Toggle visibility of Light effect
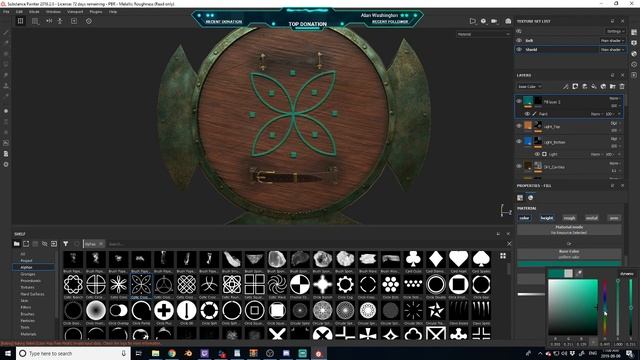Image resolution: width=640 pixels, height=360 pixels. pos(537,154)
